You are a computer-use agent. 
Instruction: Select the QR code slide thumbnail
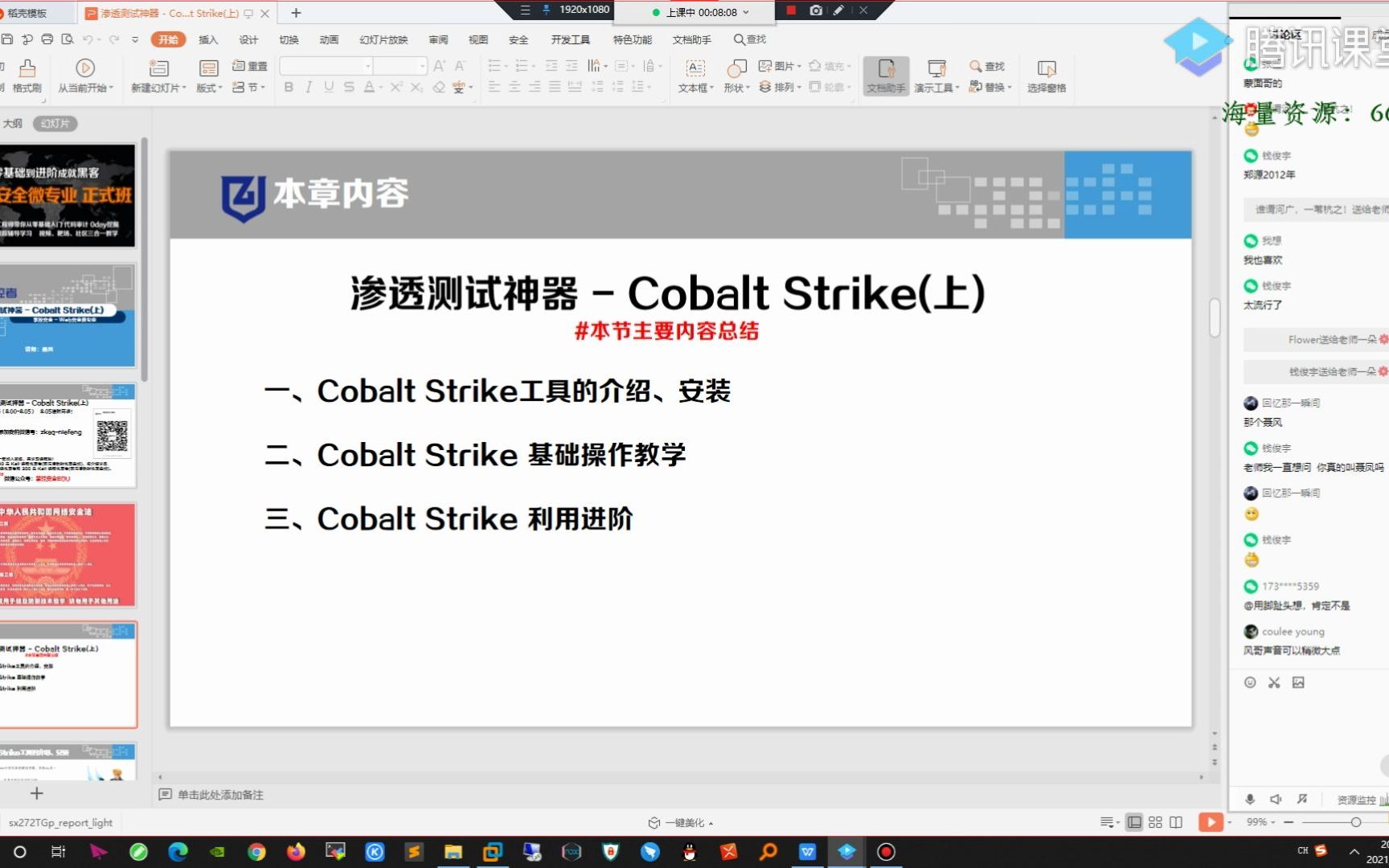pyautogui.click(x=68, y=435)
